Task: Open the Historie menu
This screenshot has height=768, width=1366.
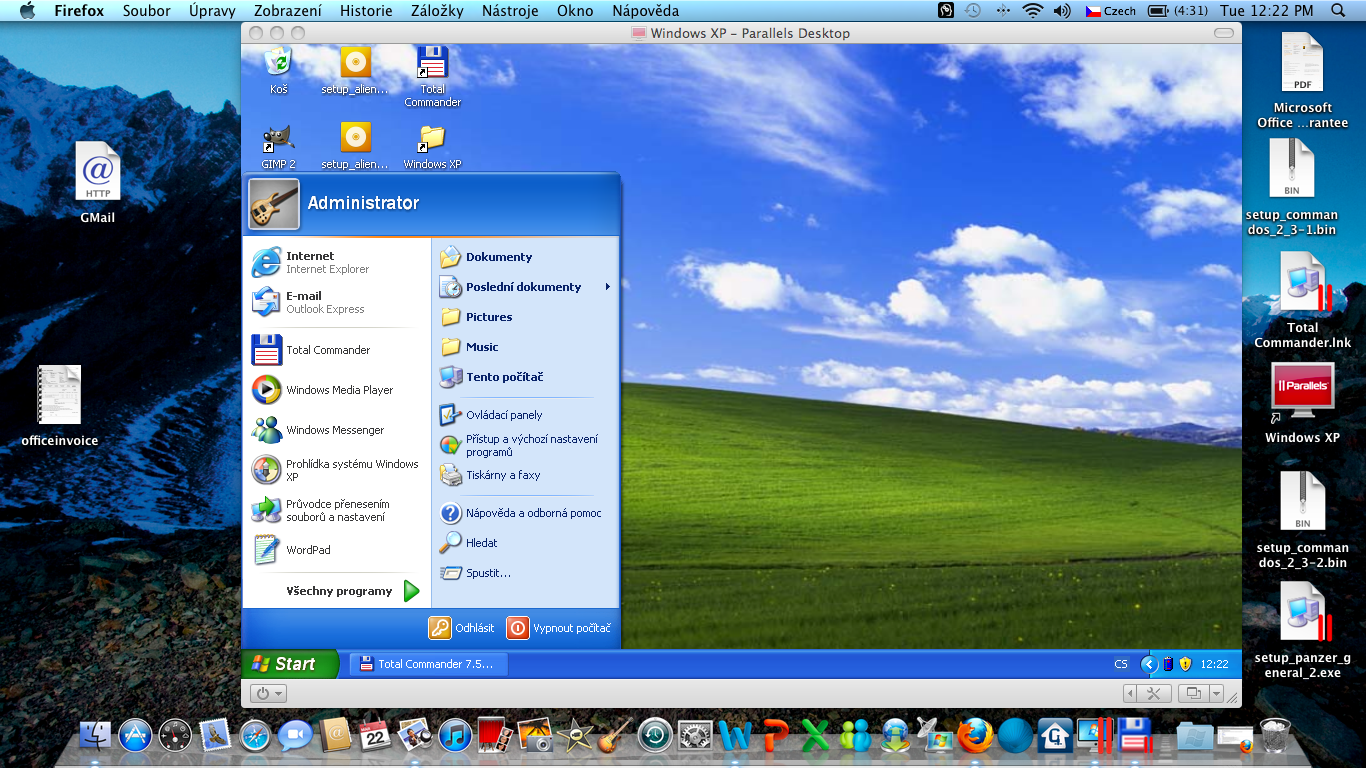Action: 366,11
